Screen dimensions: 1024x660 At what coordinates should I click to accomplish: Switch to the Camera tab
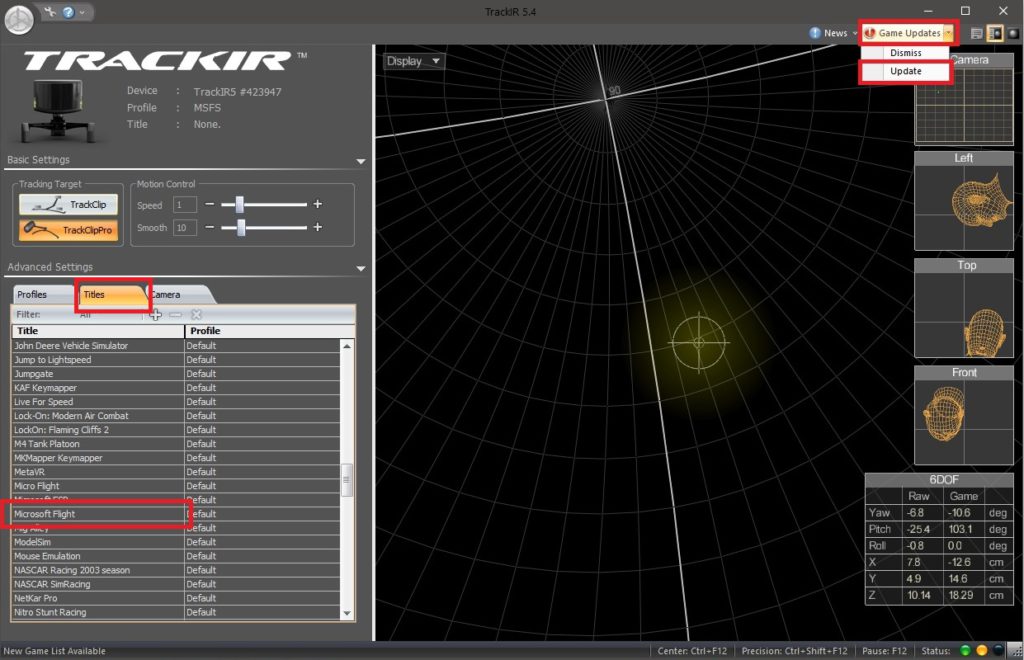(178, 294)
